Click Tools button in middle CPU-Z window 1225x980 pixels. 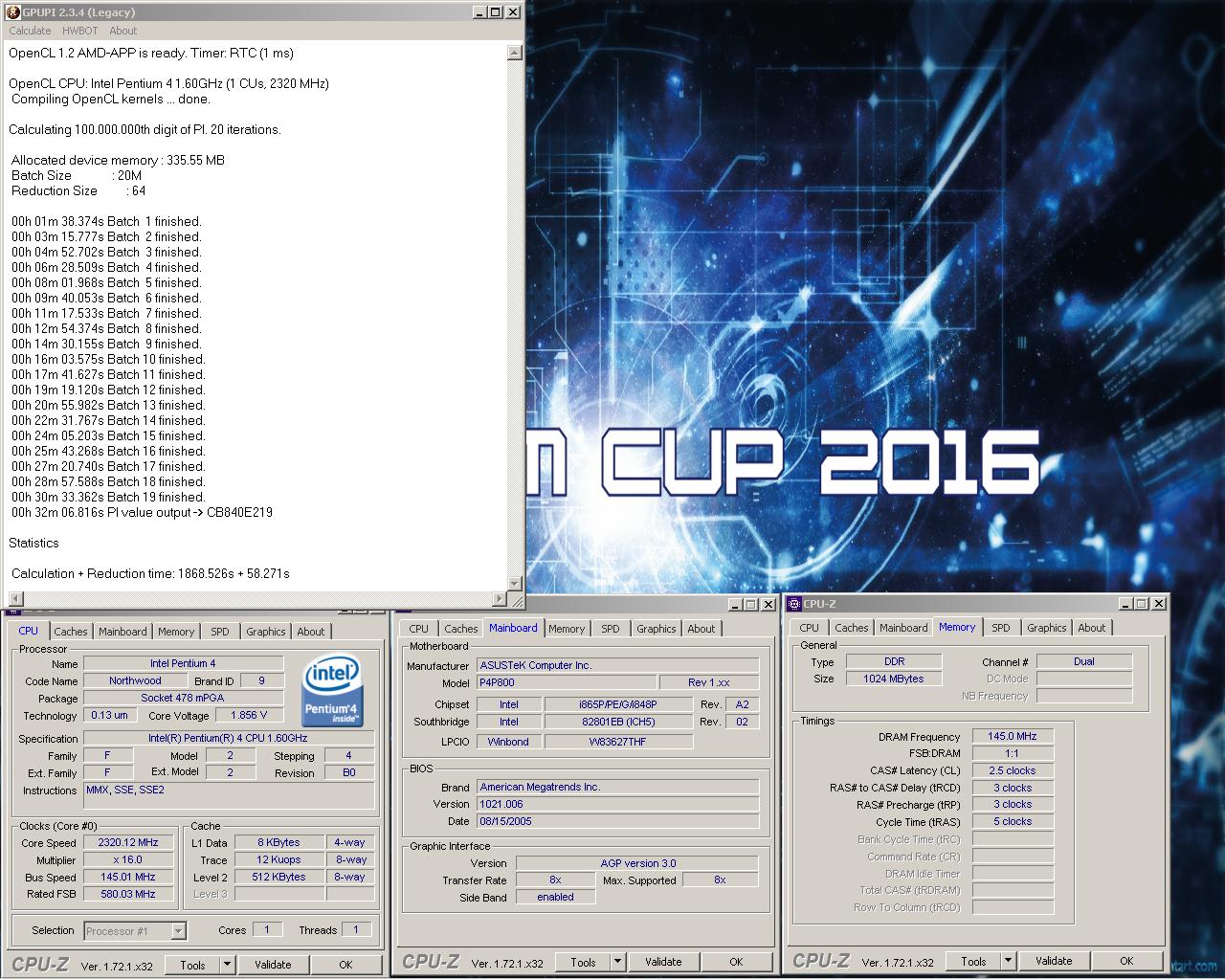coord(583,962)
